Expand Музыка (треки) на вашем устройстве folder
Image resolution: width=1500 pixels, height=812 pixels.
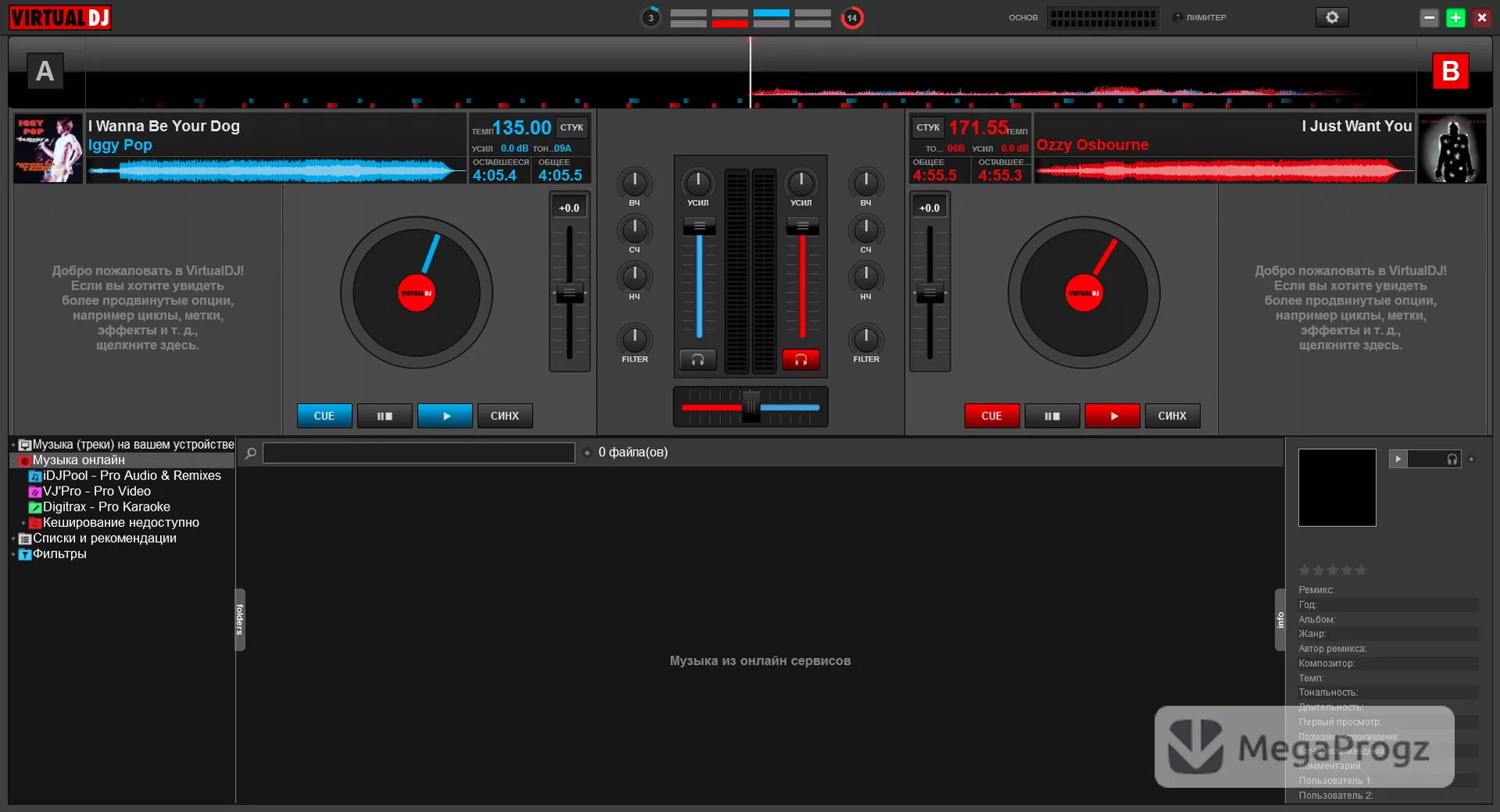click(13, 444)
